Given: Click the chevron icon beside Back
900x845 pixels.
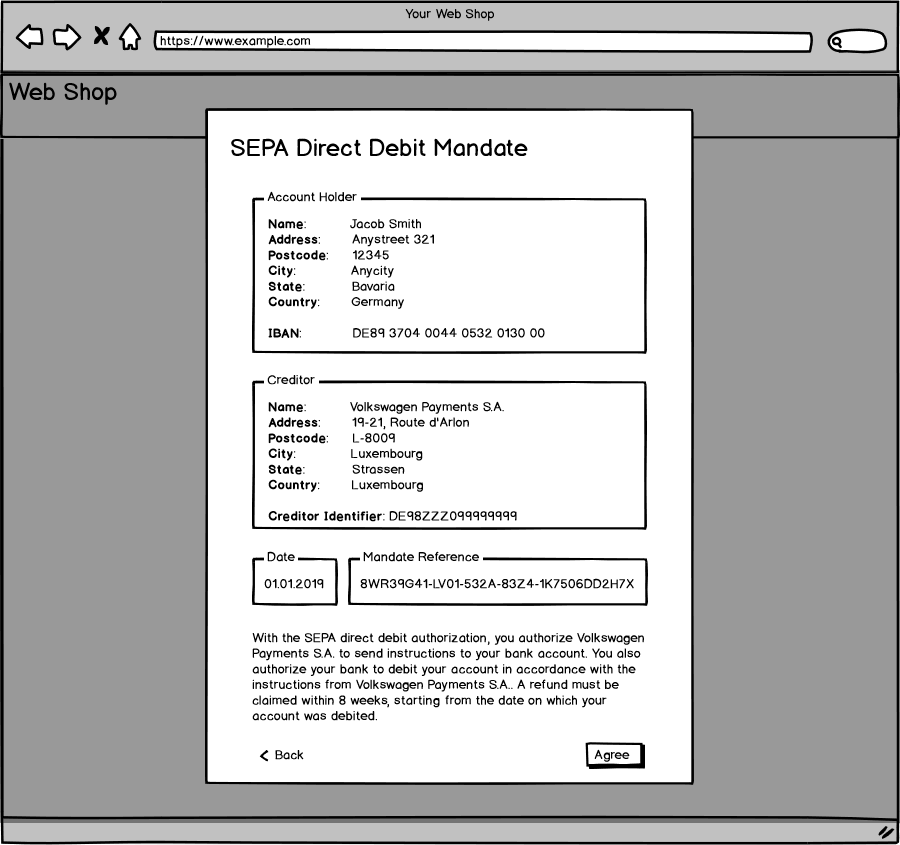Looking at the screenshot, I should [x=264, y=755].
